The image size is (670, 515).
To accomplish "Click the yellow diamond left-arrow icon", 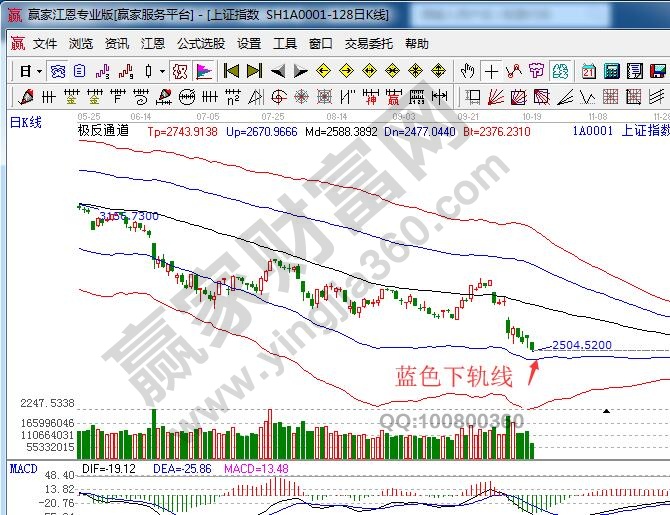I will (324, 71).
